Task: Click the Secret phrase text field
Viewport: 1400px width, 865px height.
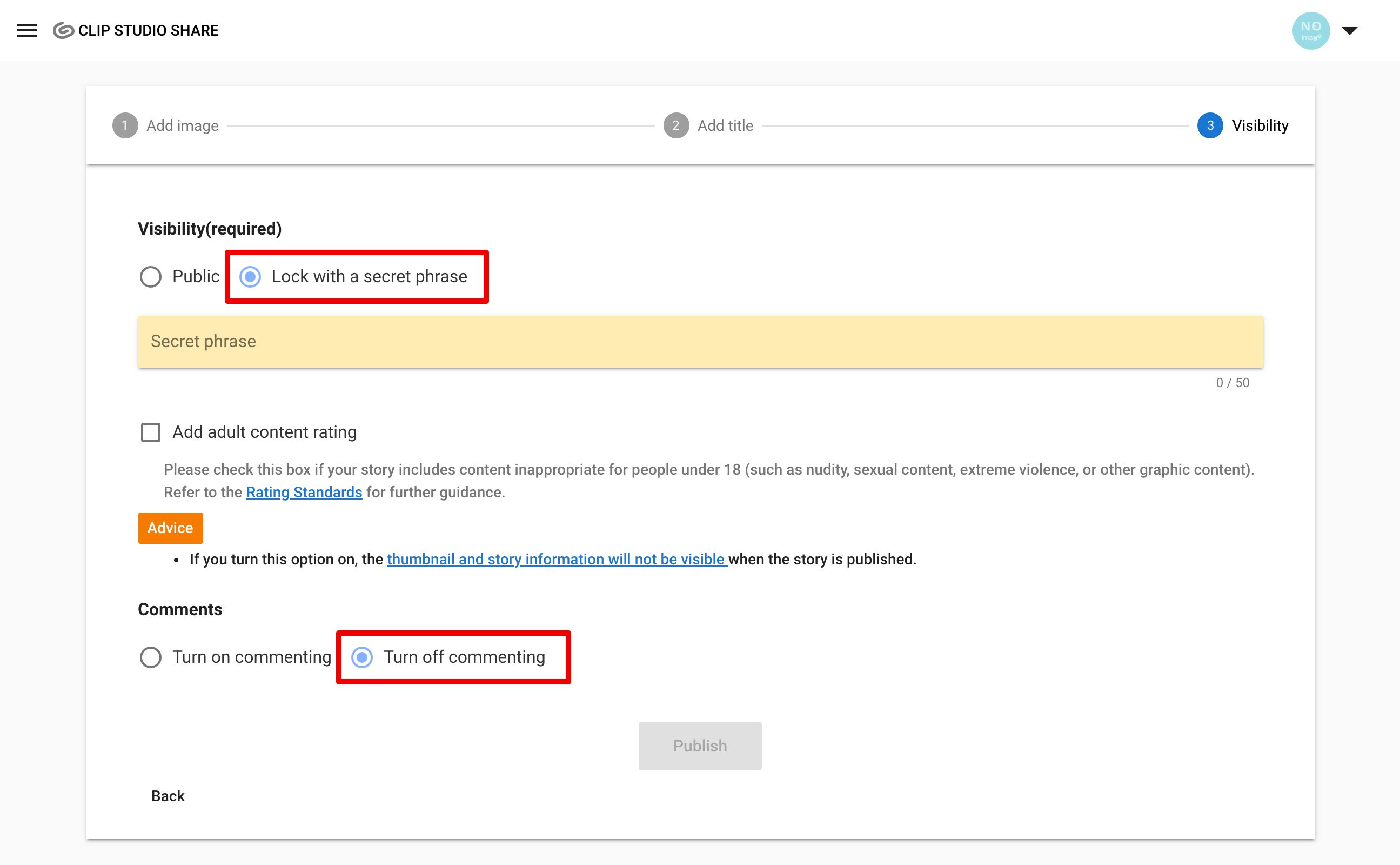Action: [x=700, y=342]
